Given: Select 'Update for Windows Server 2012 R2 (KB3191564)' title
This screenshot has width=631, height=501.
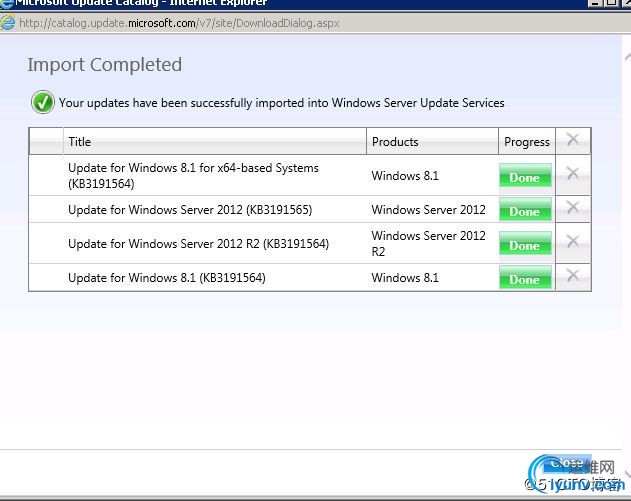Looking at the screenshot, I should coord(198,244).
